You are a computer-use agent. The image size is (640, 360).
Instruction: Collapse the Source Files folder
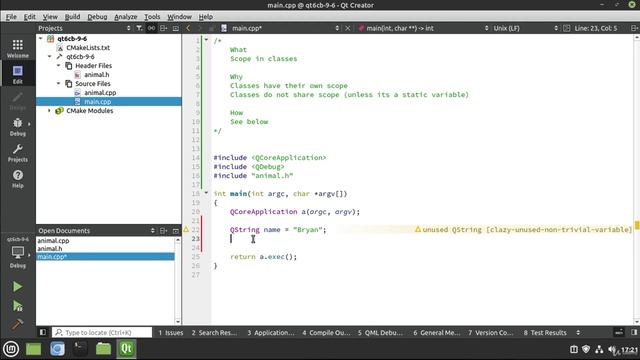[58, 83]
